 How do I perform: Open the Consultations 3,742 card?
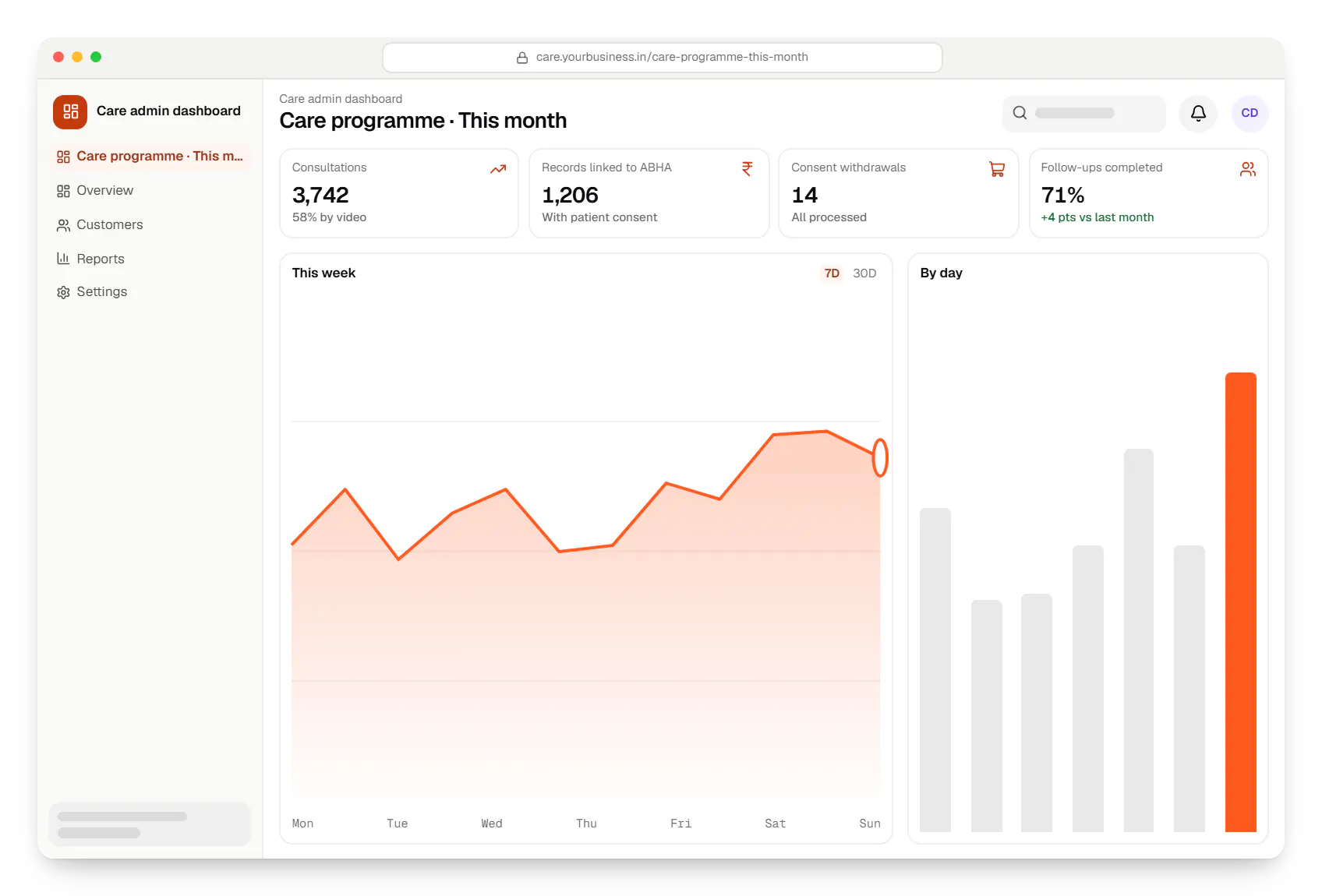click(x=399, y=193)
